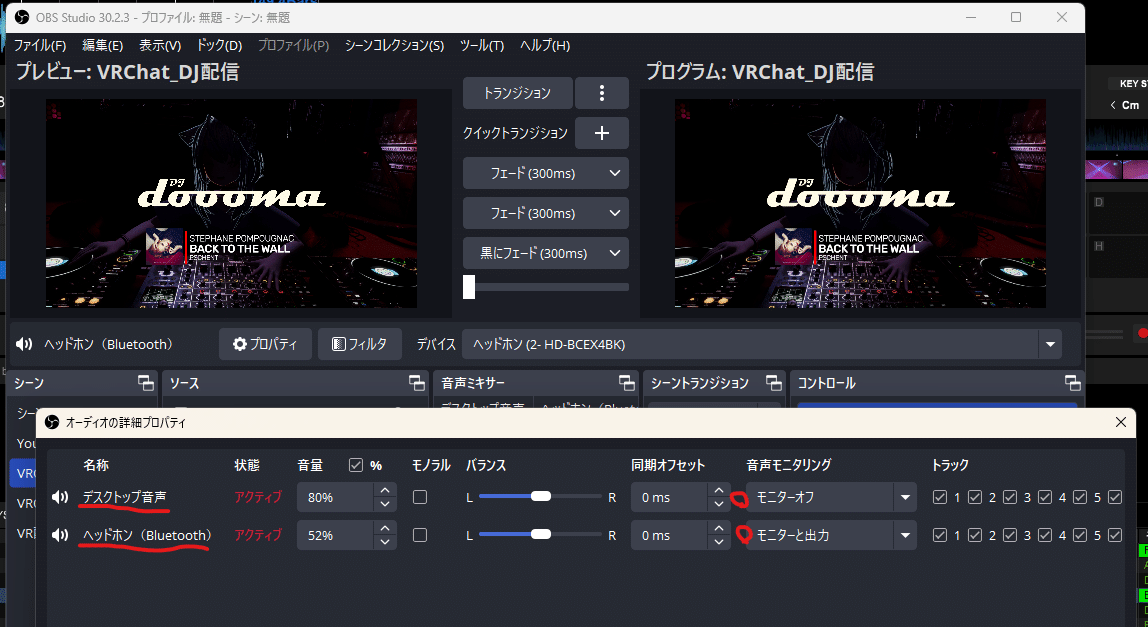Mute the デスクトップ音声 speaker icon
The image size is (1148, 627).
pos(60,497)
